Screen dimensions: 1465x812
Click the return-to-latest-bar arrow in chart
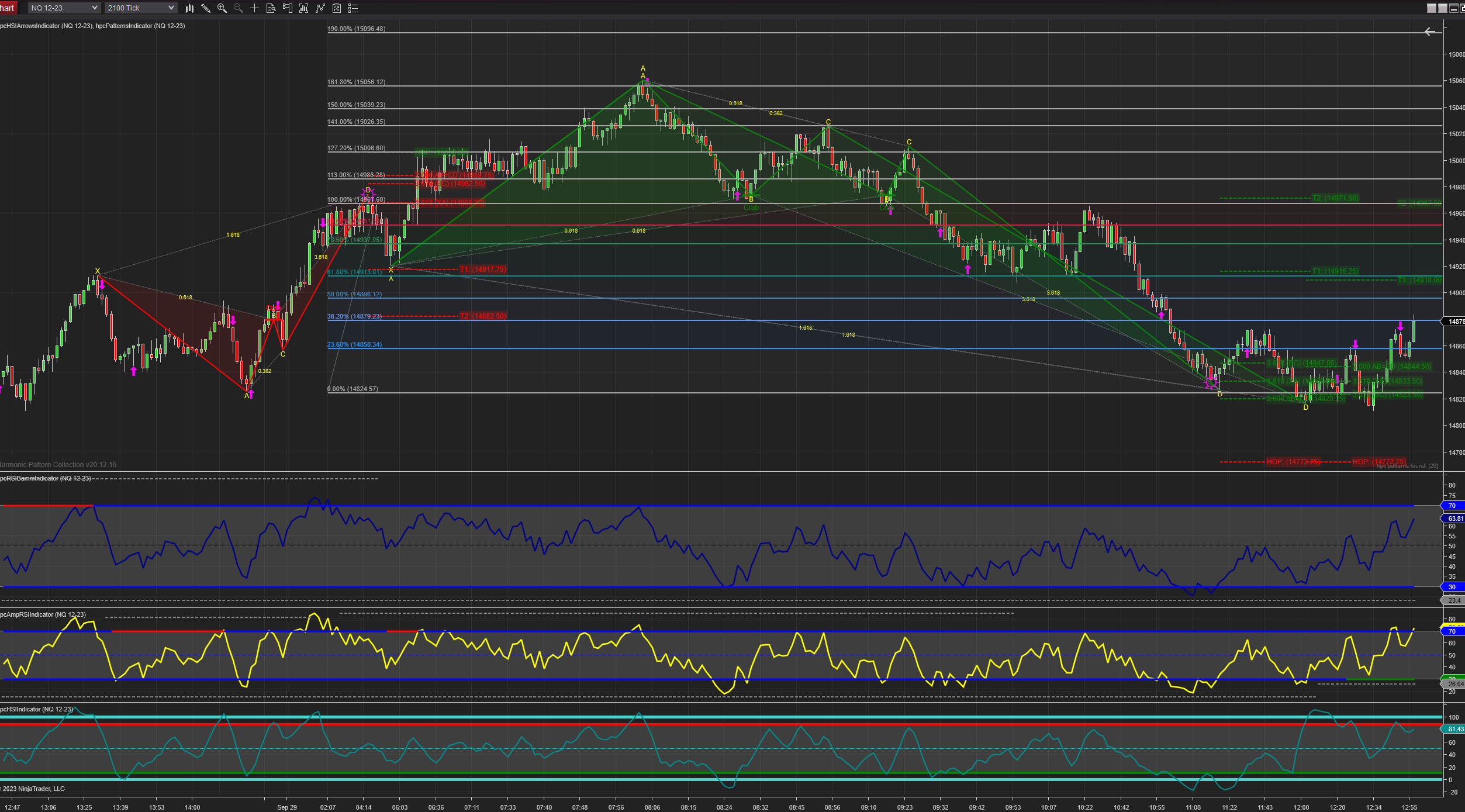click(1429, 32)
